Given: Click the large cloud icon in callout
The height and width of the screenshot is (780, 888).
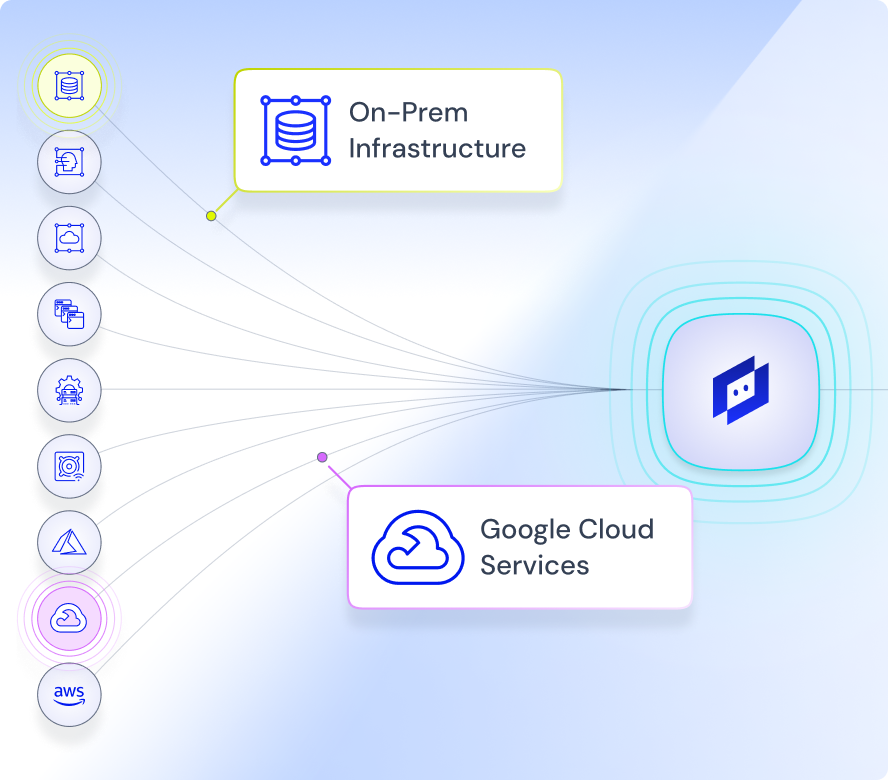Looking at the screenshot, I should pyautogui.click(x=418, y=547).
